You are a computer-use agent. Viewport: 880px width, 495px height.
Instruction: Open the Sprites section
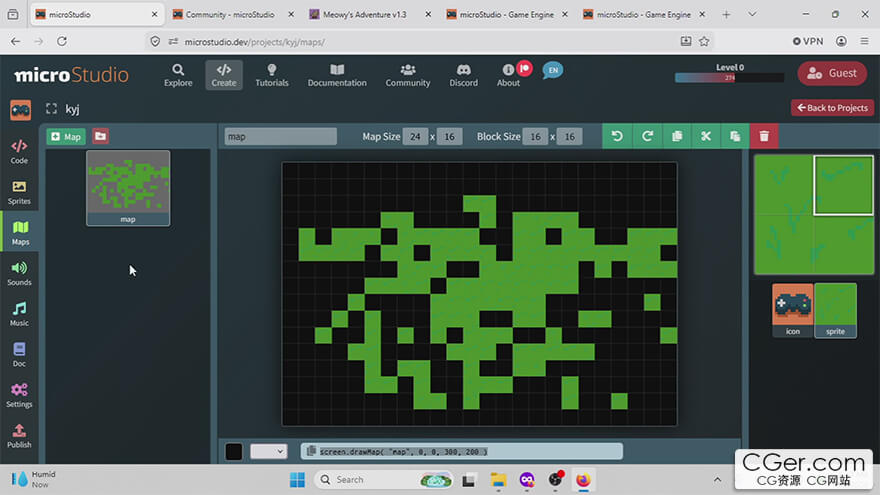tap(19, 192)
